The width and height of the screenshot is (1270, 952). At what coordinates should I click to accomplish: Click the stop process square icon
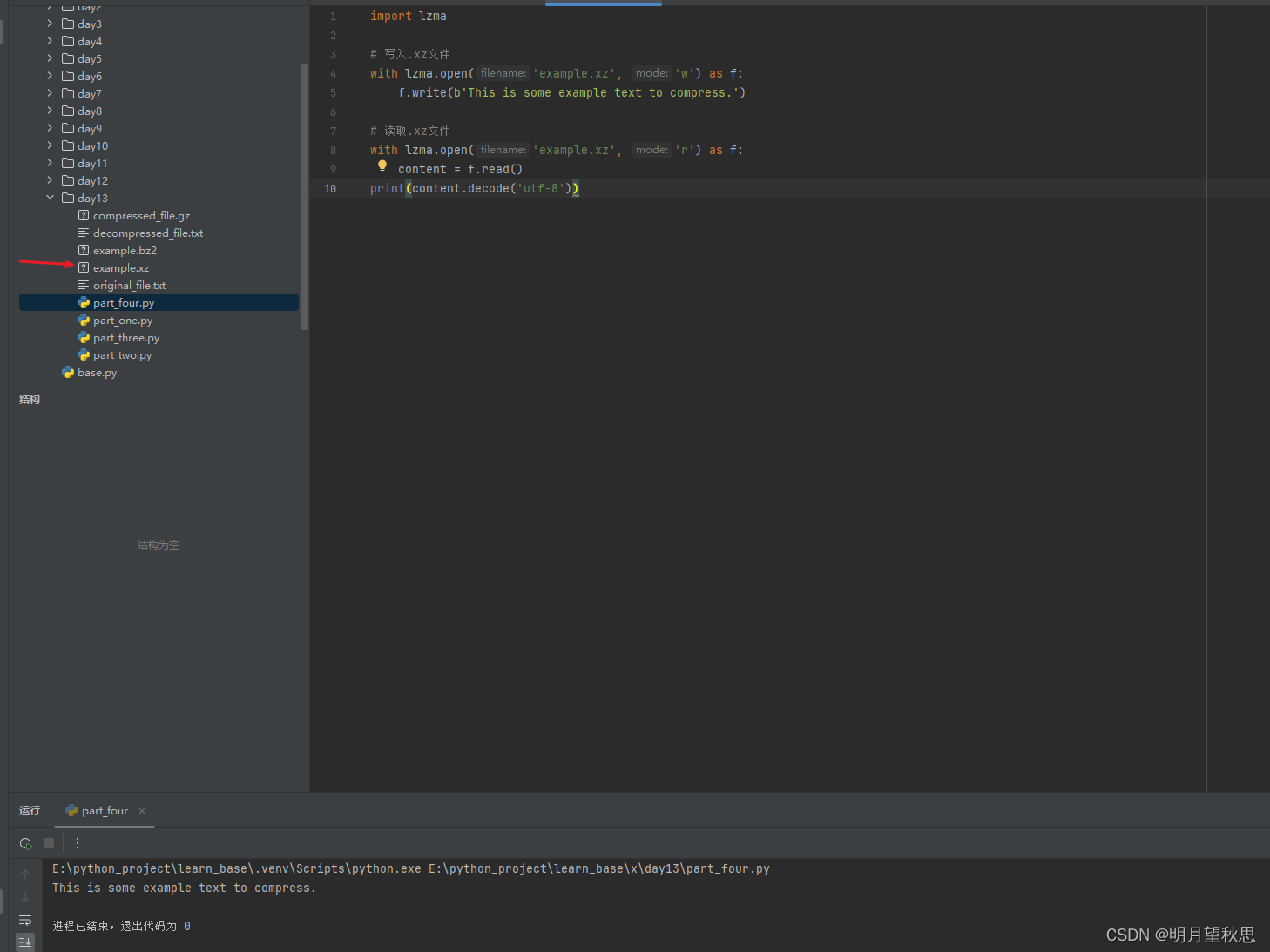tap(49, 843)
